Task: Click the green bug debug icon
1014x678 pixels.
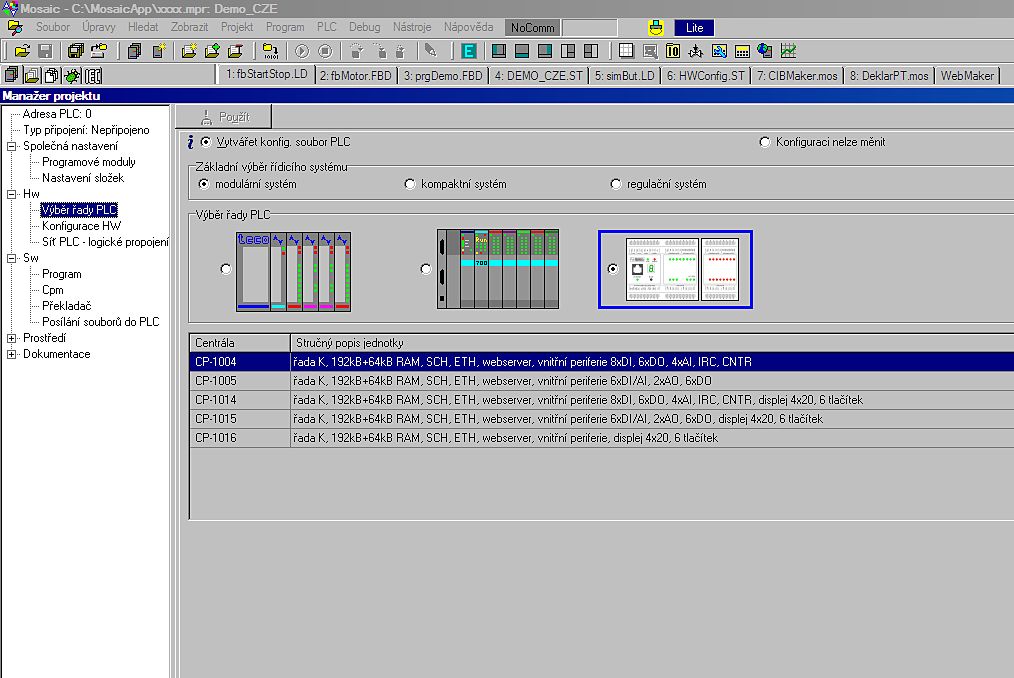Action: (73, 75)
